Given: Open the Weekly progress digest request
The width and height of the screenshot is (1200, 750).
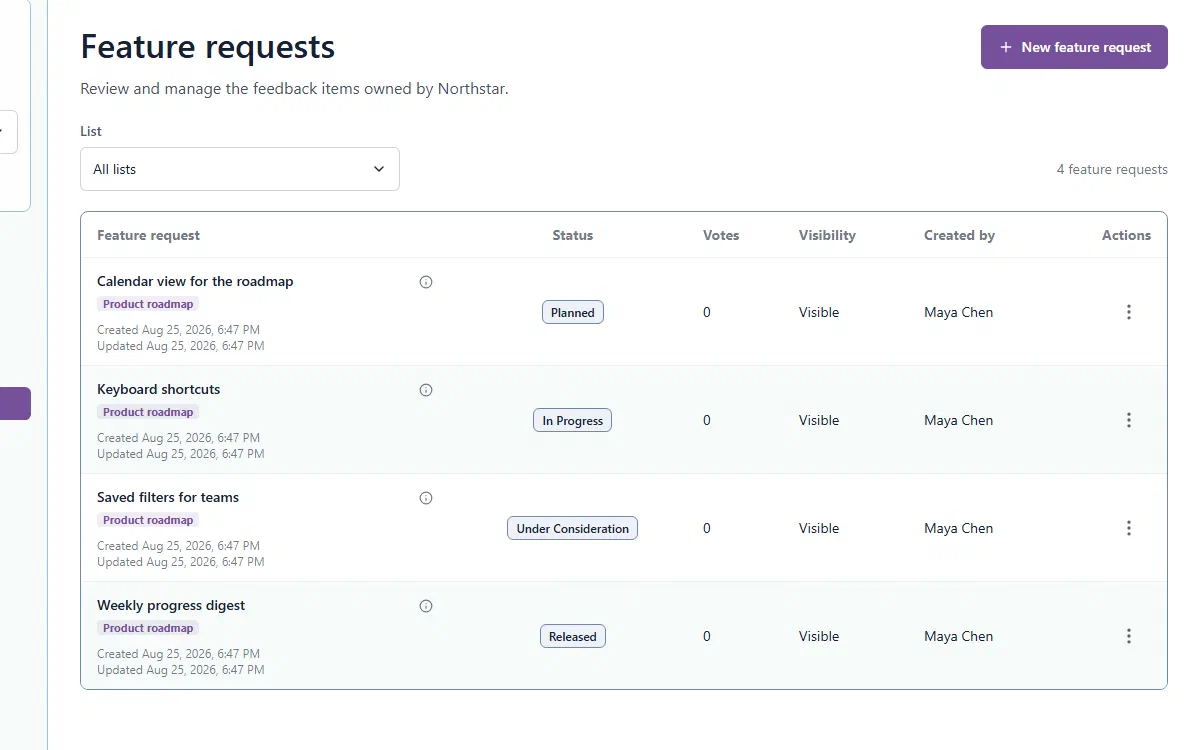Looking at the screenshot, I should click(x=171, y=605).
